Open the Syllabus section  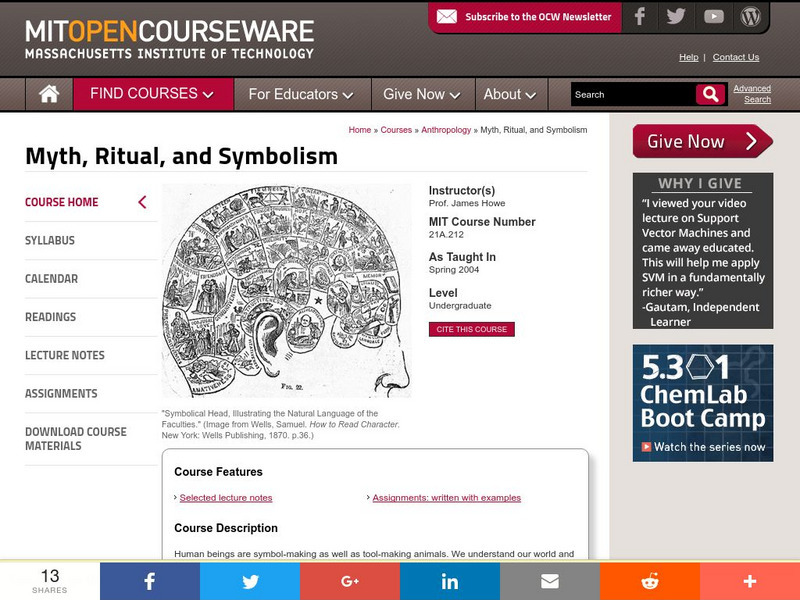point(50,240)
